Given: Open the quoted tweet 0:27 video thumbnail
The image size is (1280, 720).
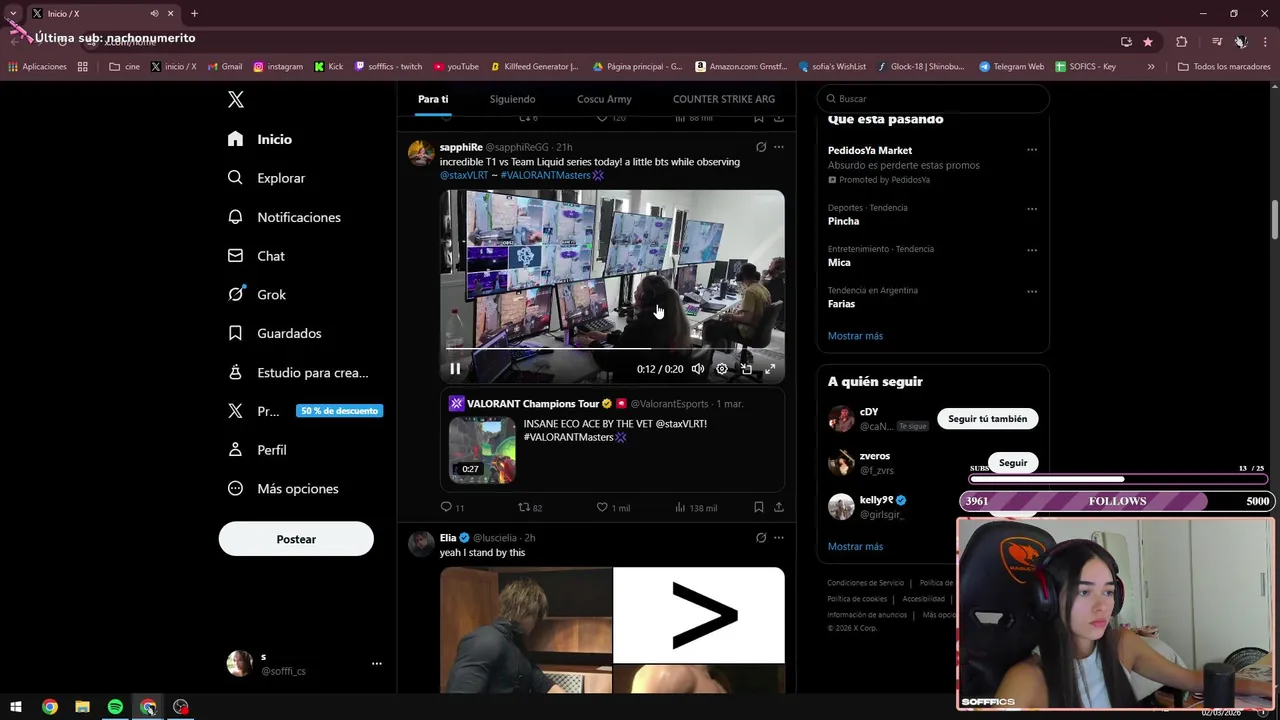Looking at the screenshot, I should coord(482,450).
